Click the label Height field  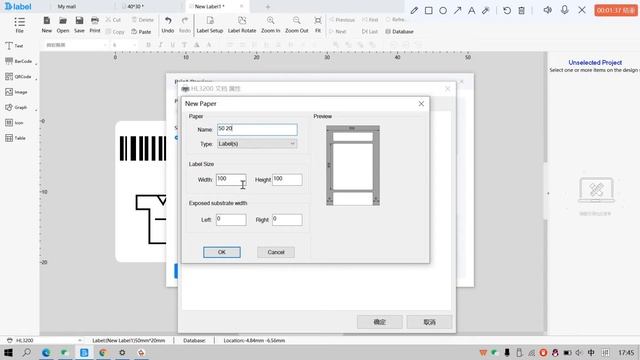click(x=287, y=180)
